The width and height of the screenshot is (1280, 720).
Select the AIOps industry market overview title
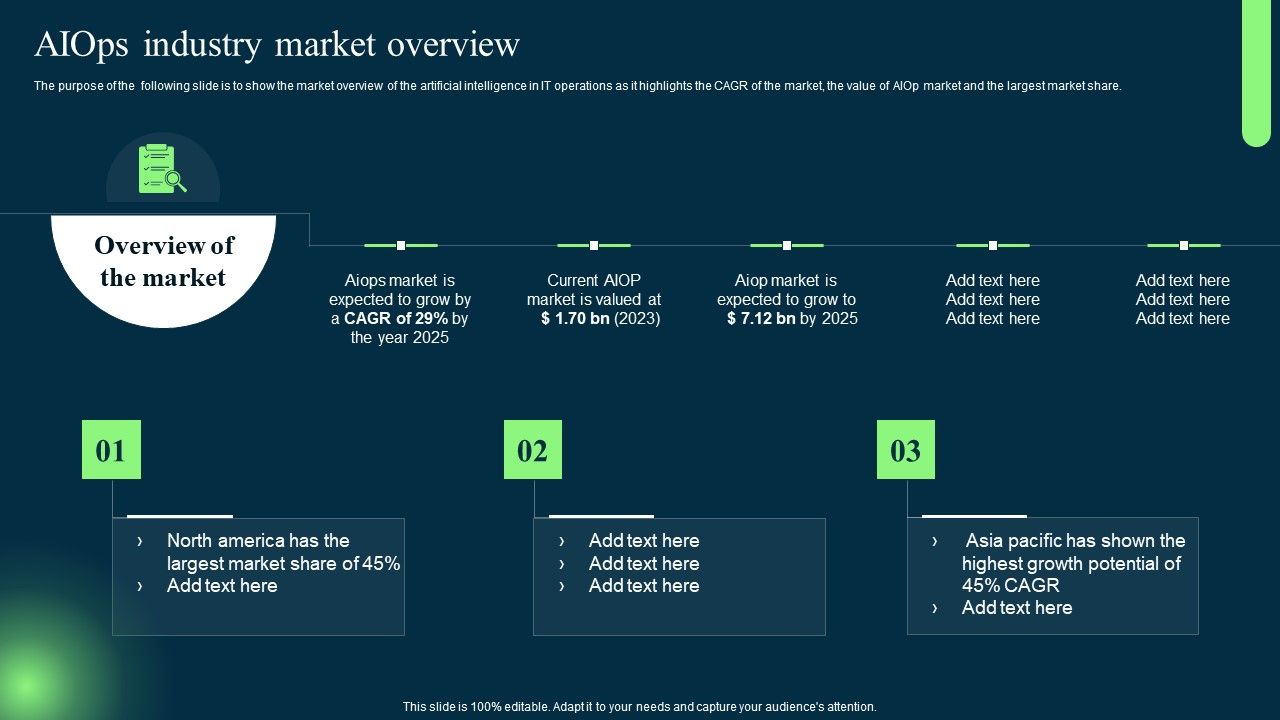(x=277, y=45)
